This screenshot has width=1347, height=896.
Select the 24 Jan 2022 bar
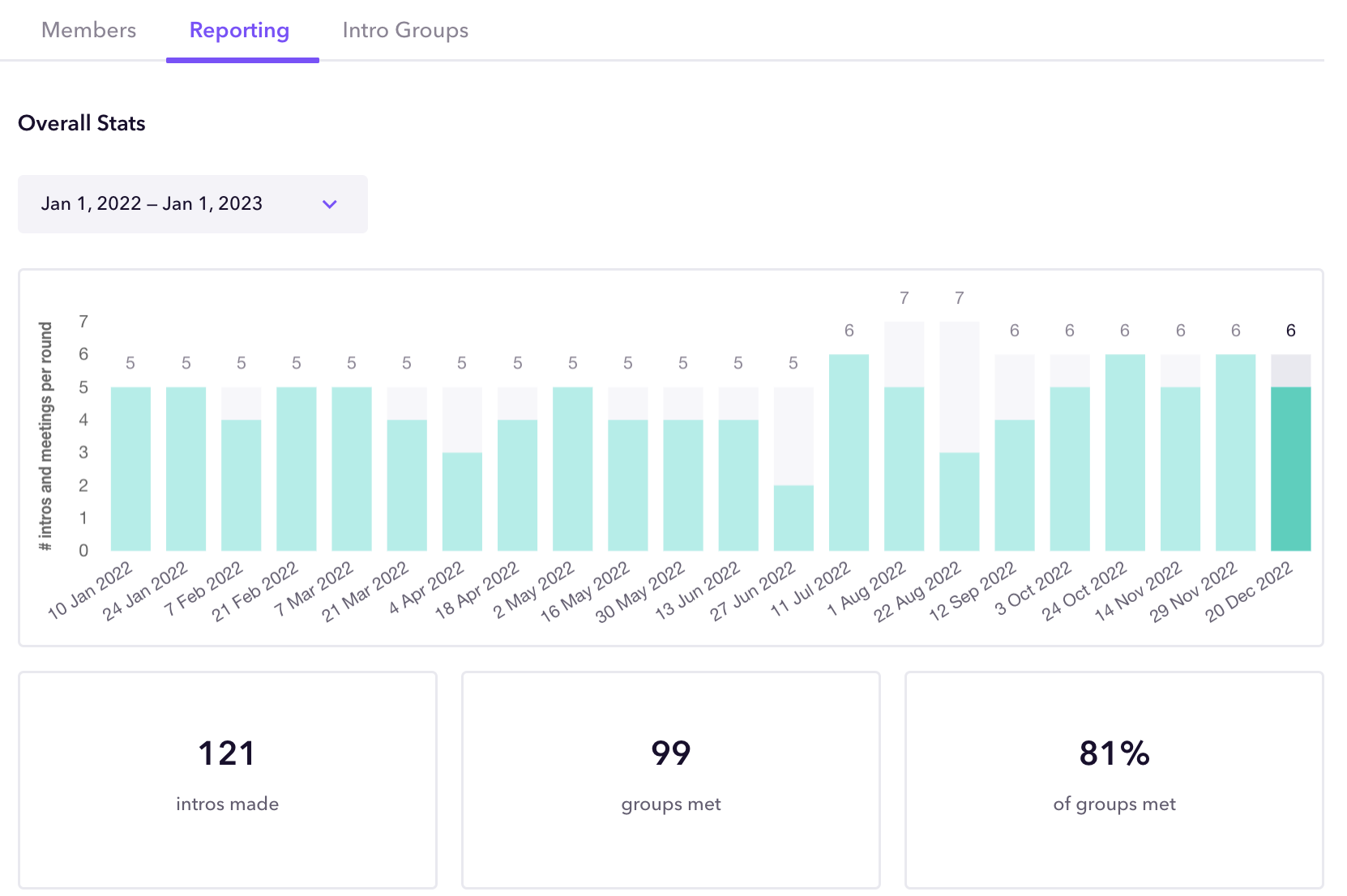click(186, 469)
